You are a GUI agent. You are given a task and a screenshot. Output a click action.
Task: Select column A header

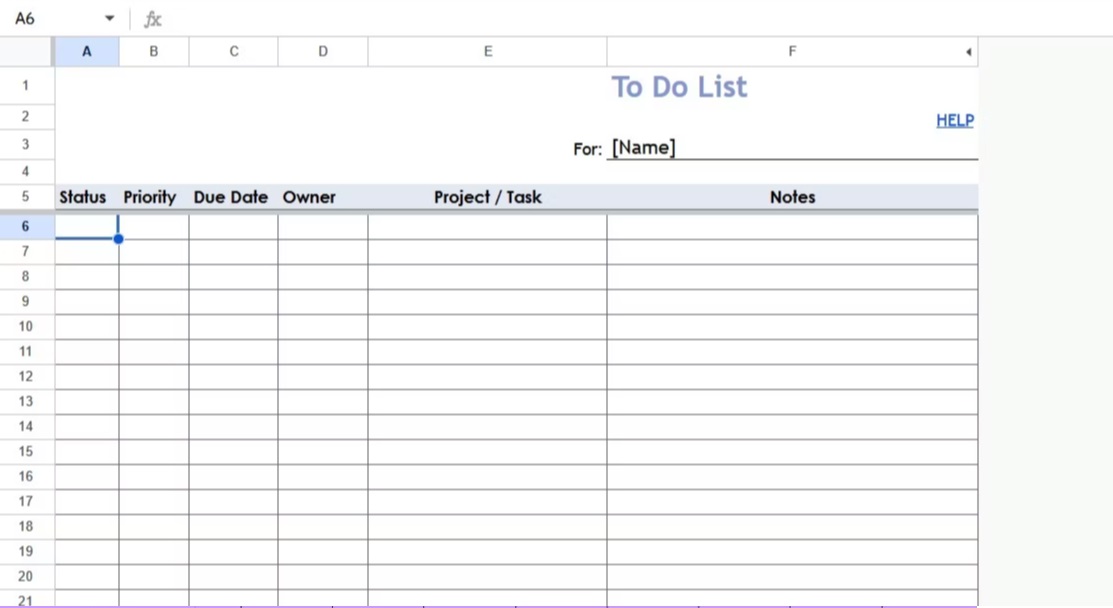coord(87,51)
